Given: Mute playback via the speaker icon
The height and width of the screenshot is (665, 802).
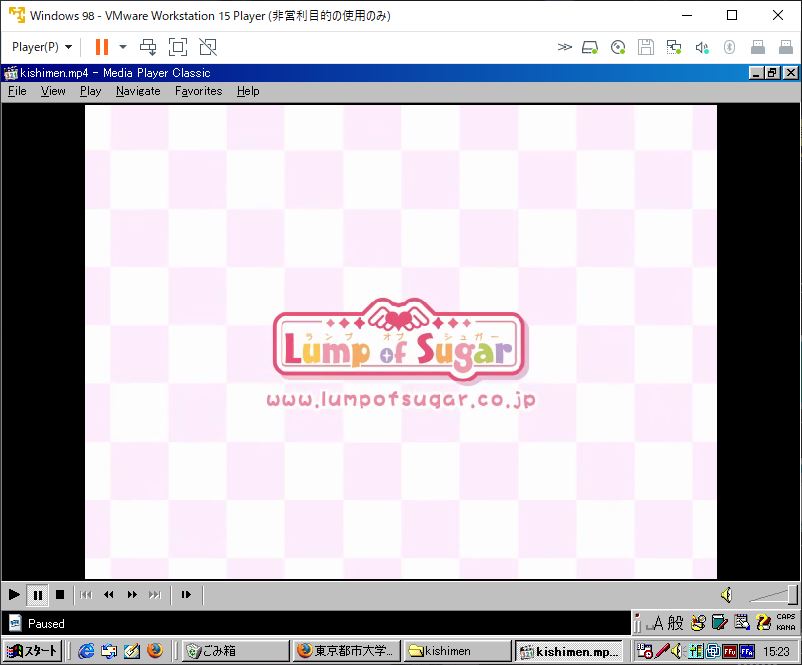Looking at the screenshot, I should (726, 593).
